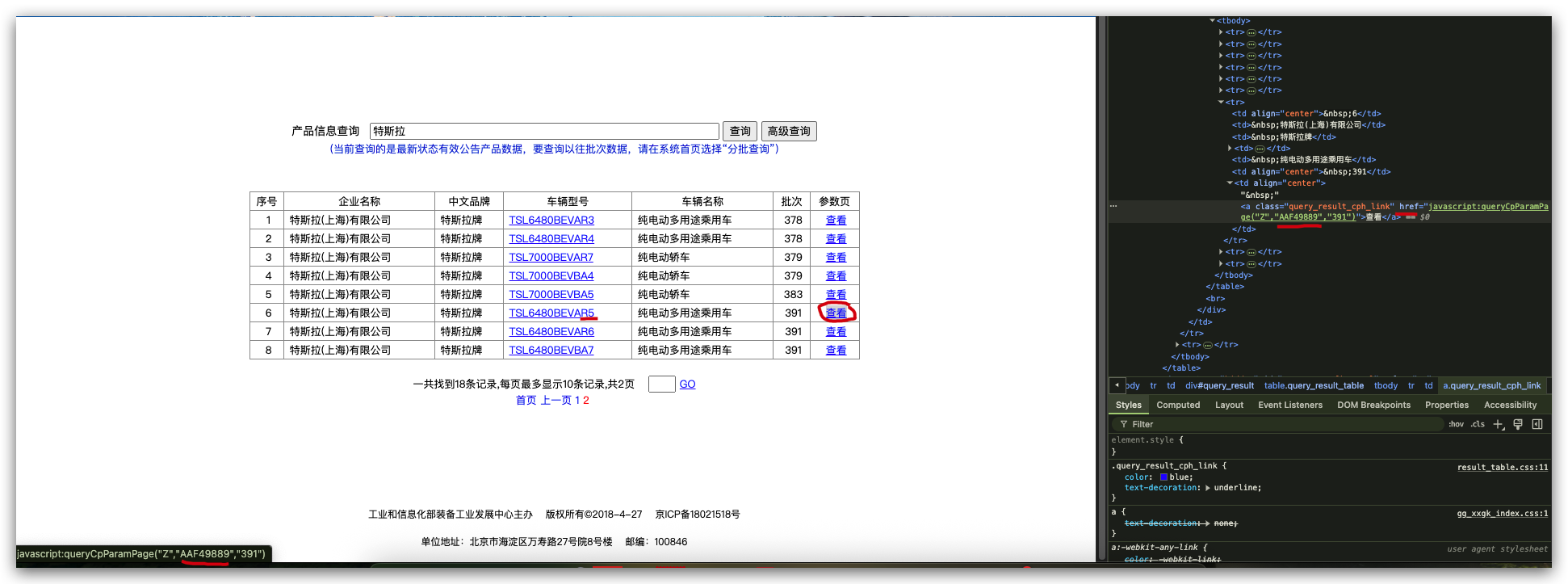1568x584 pixels.
Task: Click the blue color swatch in styles
Action: [1163, 477]
